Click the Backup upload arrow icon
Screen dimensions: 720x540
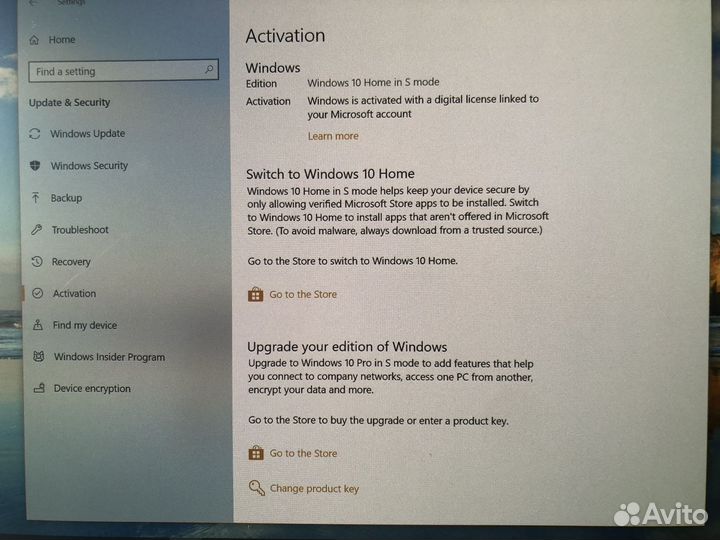36,198
